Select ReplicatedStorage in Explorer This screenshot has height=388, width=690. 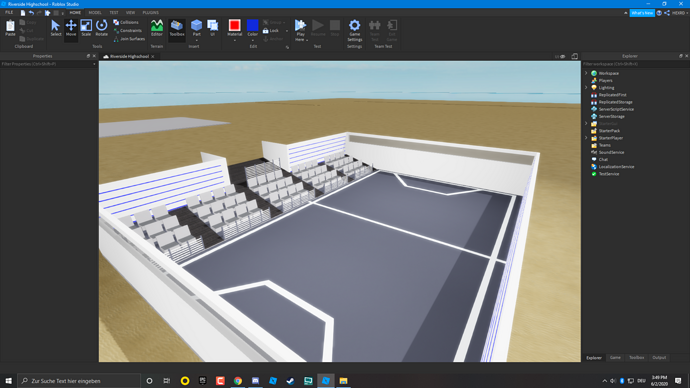pos(615,102)
